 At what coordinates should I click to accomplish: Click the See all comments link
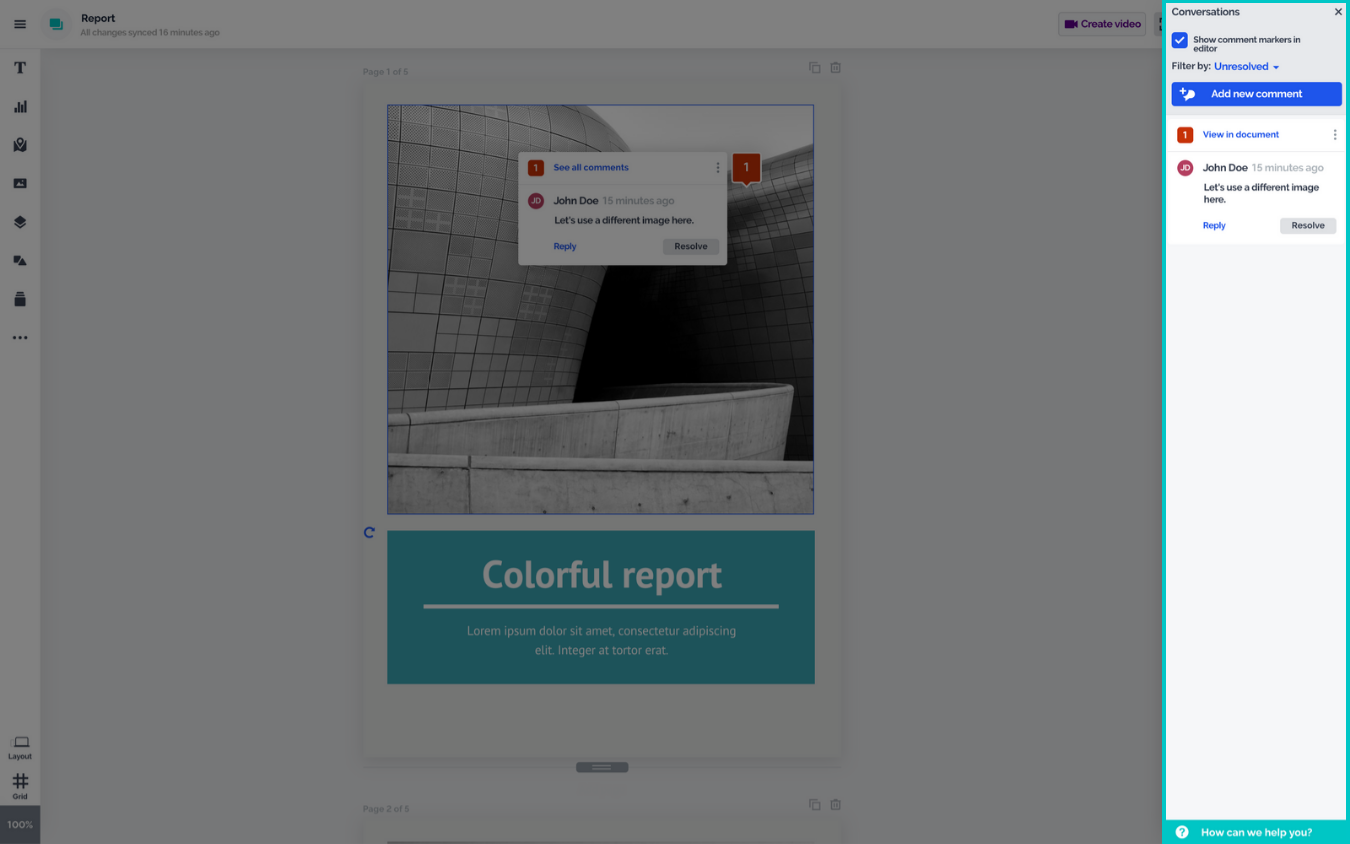pos(591,168)
